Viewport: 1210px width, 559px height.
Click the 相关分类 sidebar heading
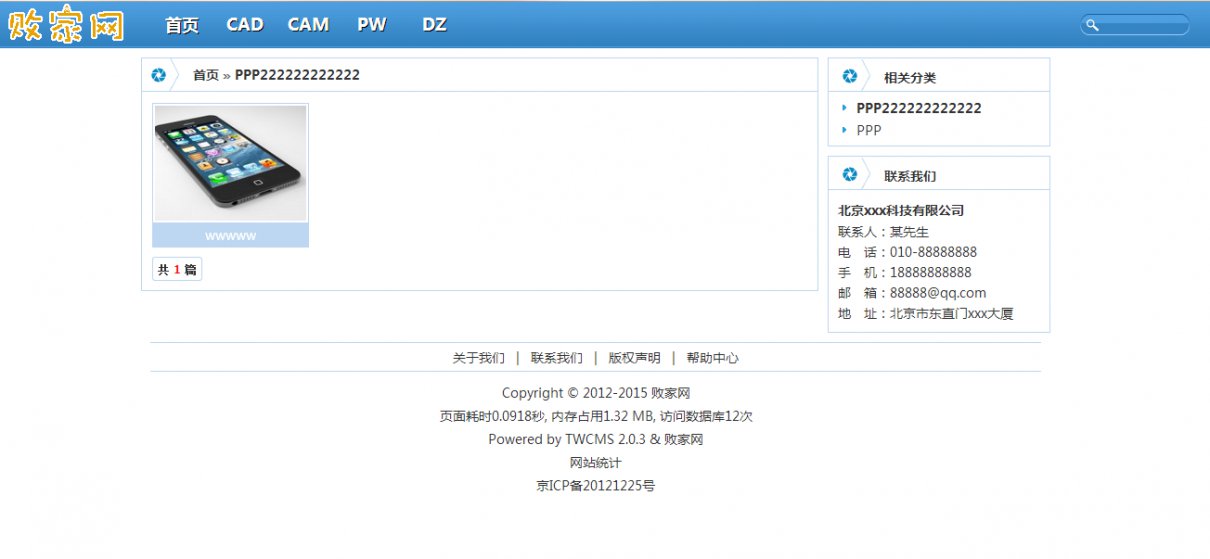tap(910, 77)
